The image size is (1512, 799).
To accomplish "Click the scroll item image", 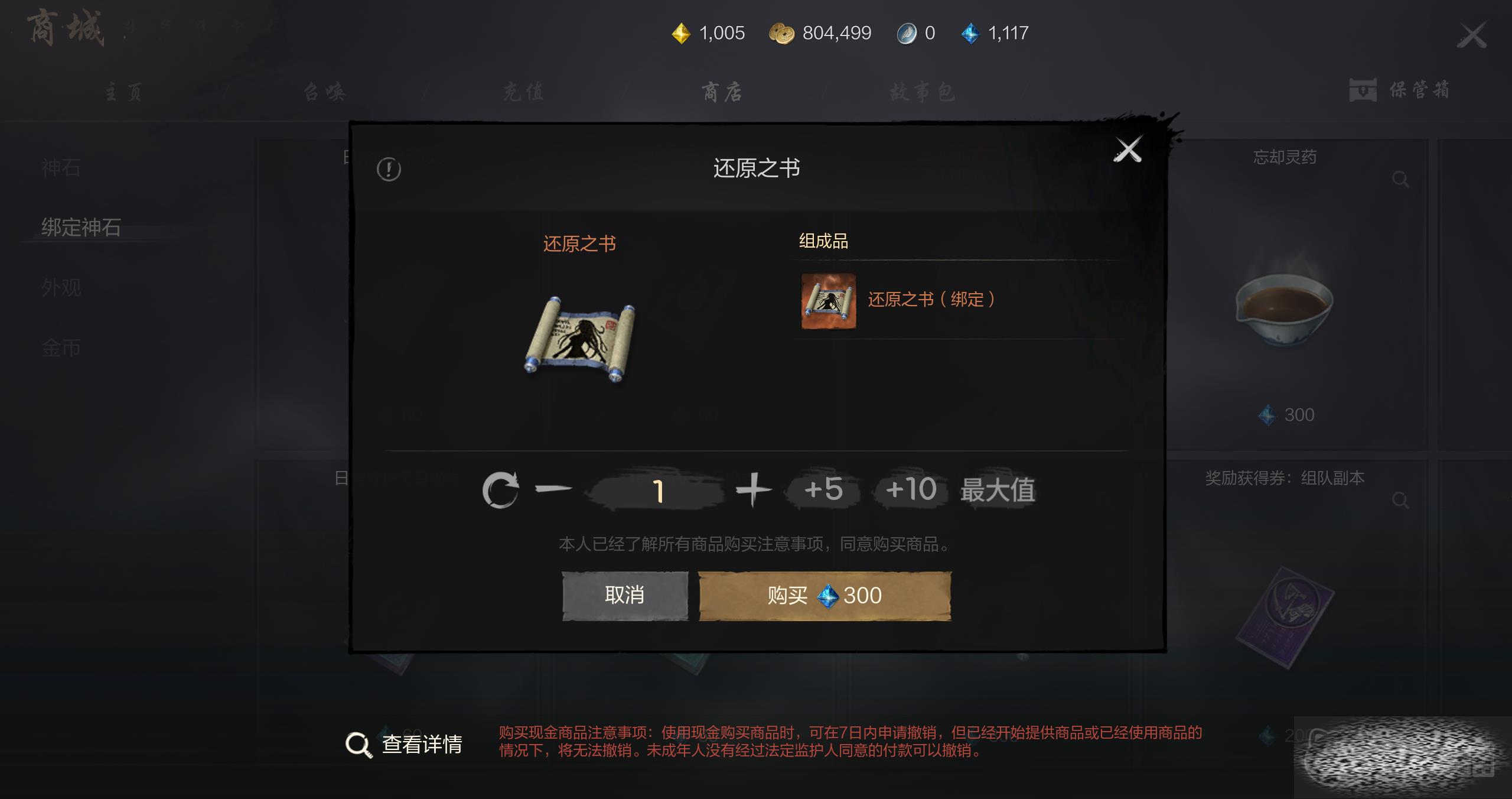I will click(x=580, y=340).
